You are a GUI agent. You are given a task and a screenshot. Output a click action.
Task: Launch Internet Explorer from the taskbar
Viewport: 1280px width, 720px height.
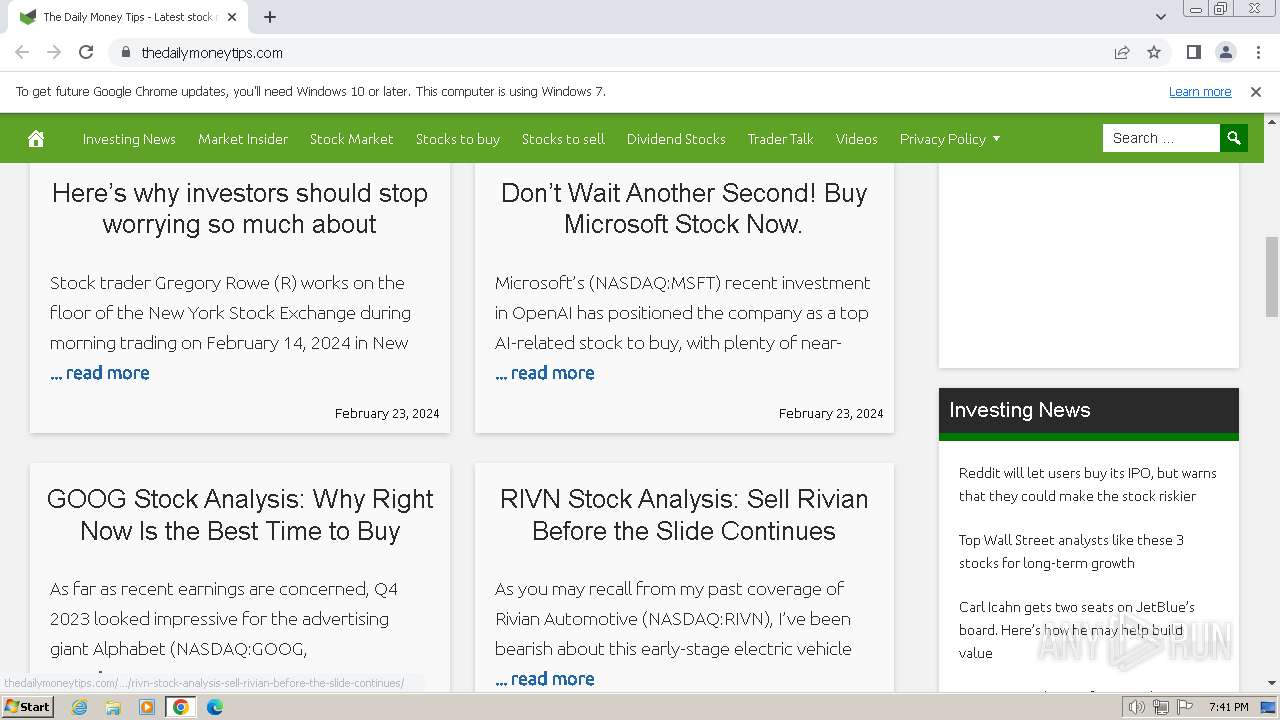(x=79, y=707)
